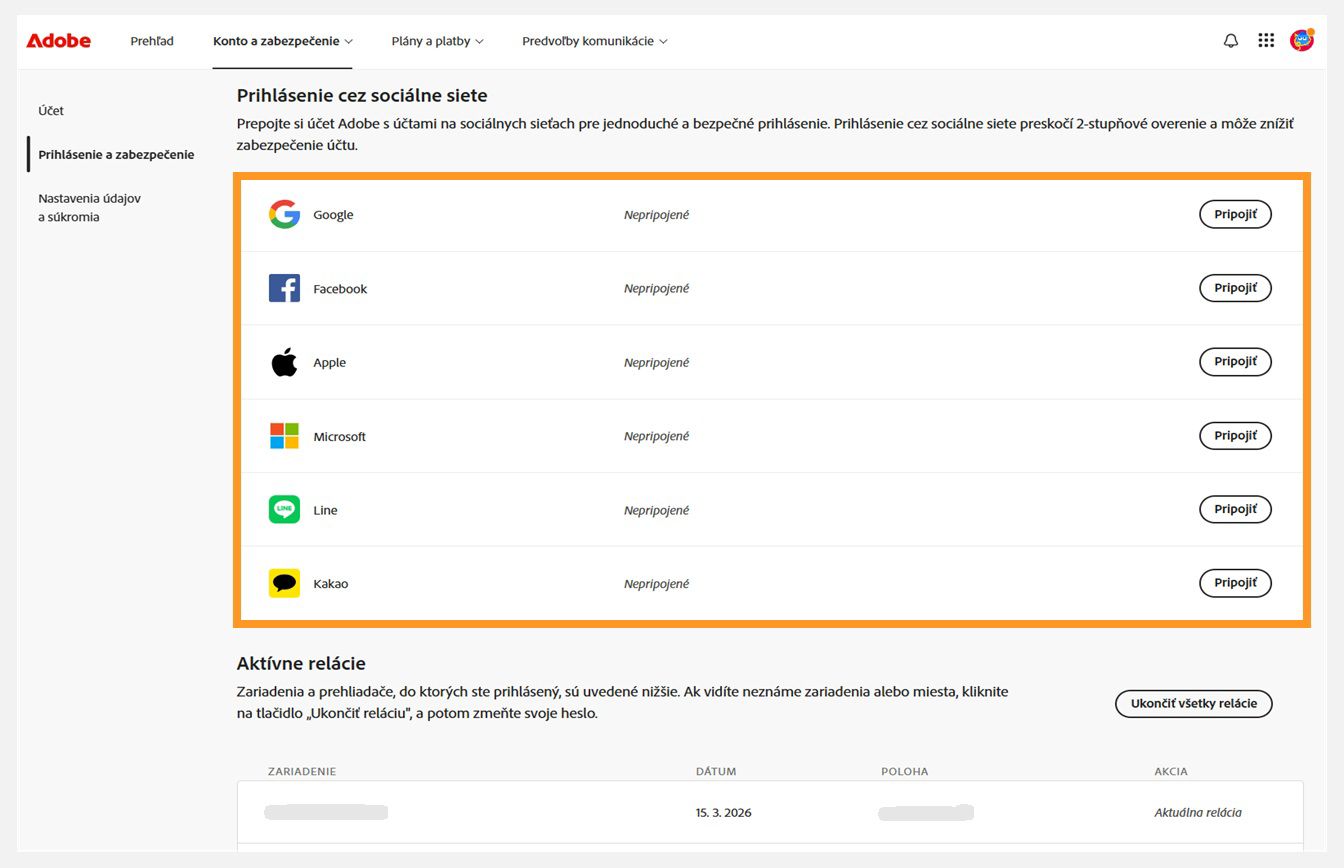This screenshot has height=868, width=1344.
Task: Open Nastavenia údajov a súkromia
Action: tap(89, 207)
